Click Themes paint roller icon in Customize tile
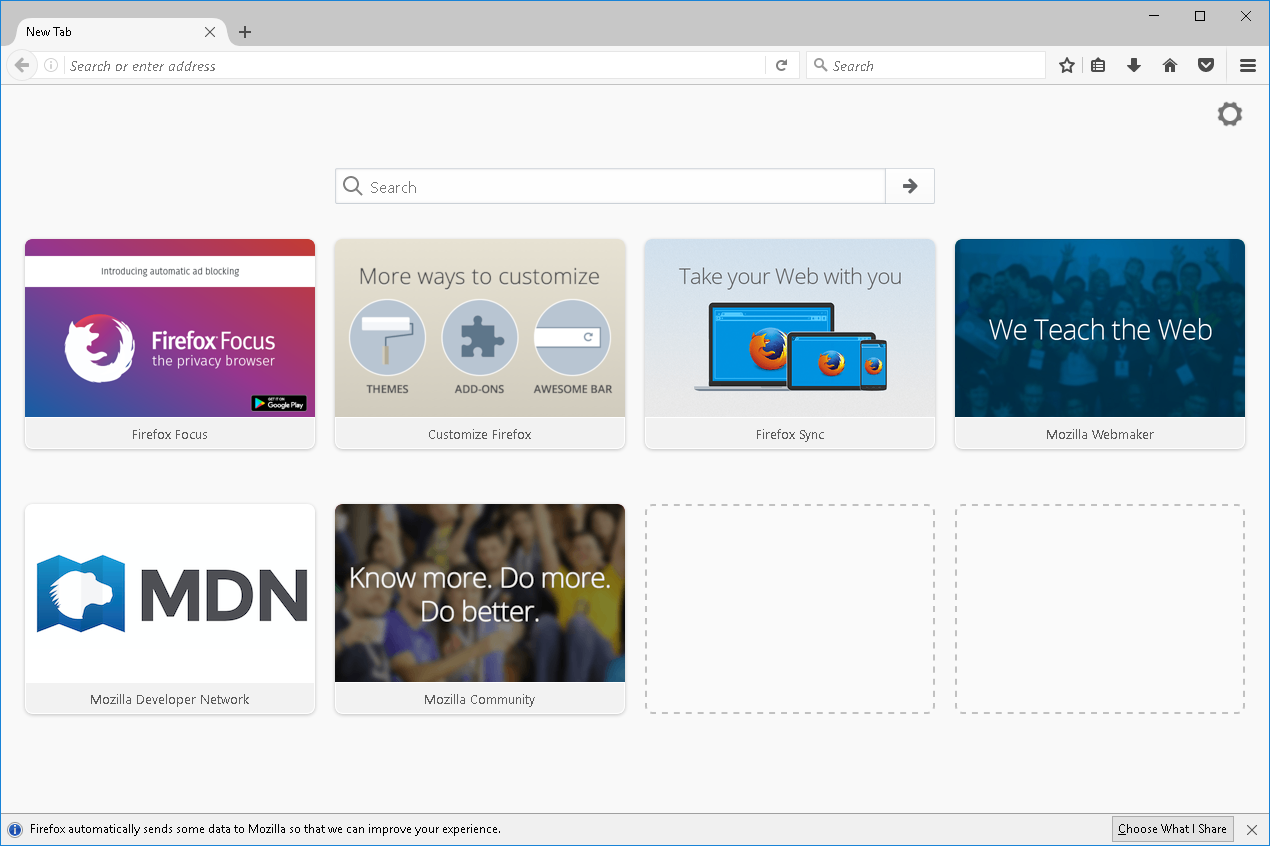1270x846 pixels. click(387, 338)
